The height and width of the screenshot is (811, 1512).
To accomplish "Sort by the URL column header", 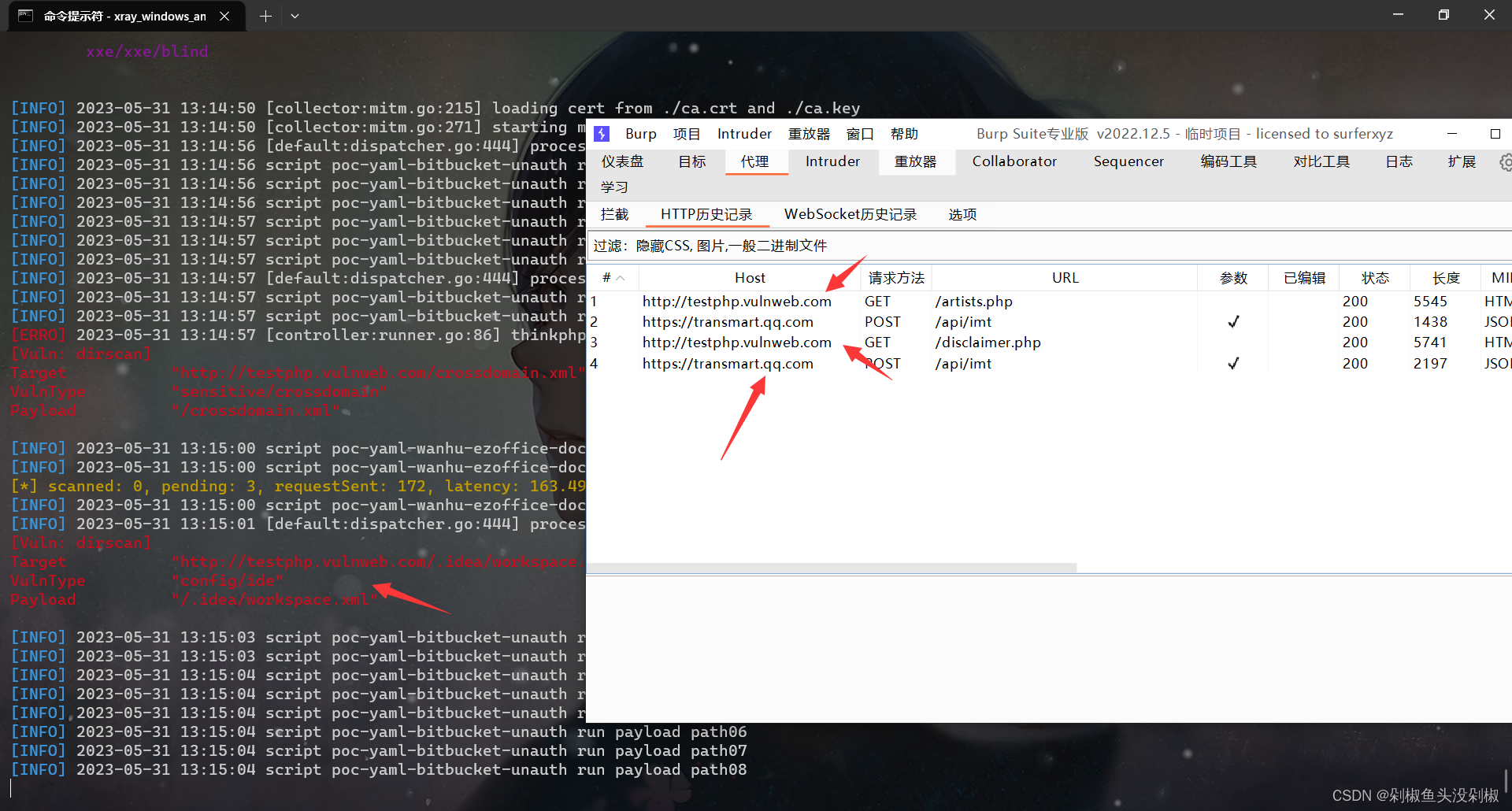I will 1065,278.
